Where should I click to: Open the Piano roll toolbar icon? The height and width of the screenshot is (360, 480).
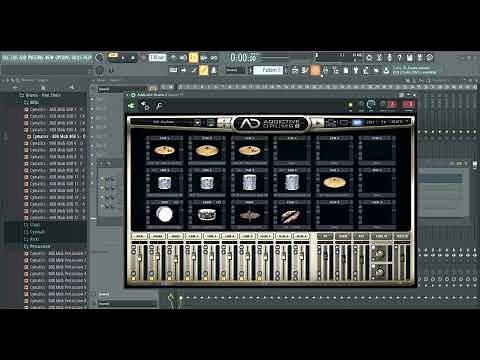(305, 70)
